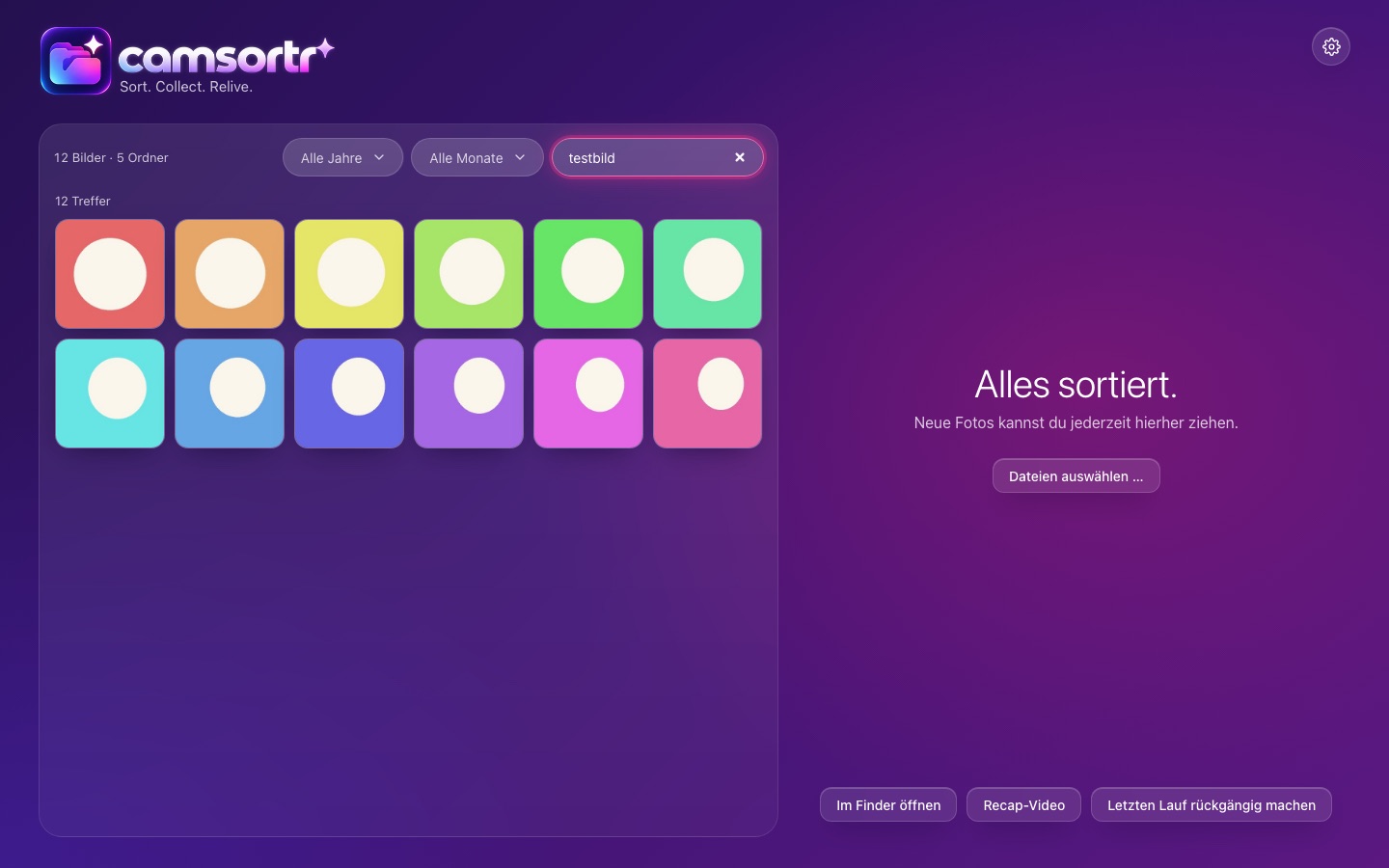1389x868 pixels.
Task: Click the 'Alles sortiert.' heading
Action: (1076, 384)
